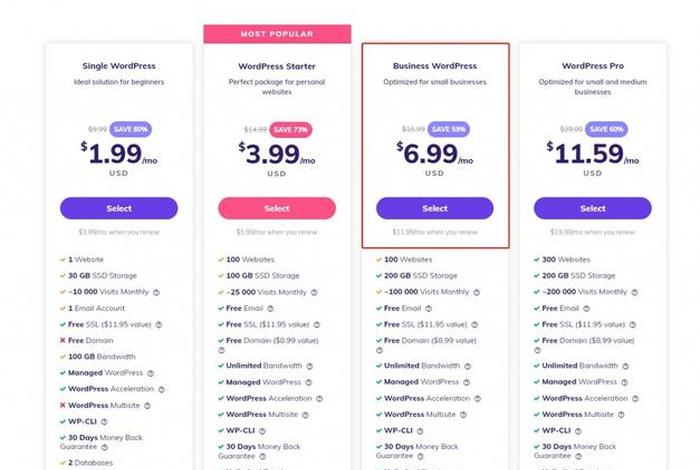Click the SAVE 60% badge on WordPress Pro
The width and height of the screenshot is (700, 470).
click(x=606, y=129)
